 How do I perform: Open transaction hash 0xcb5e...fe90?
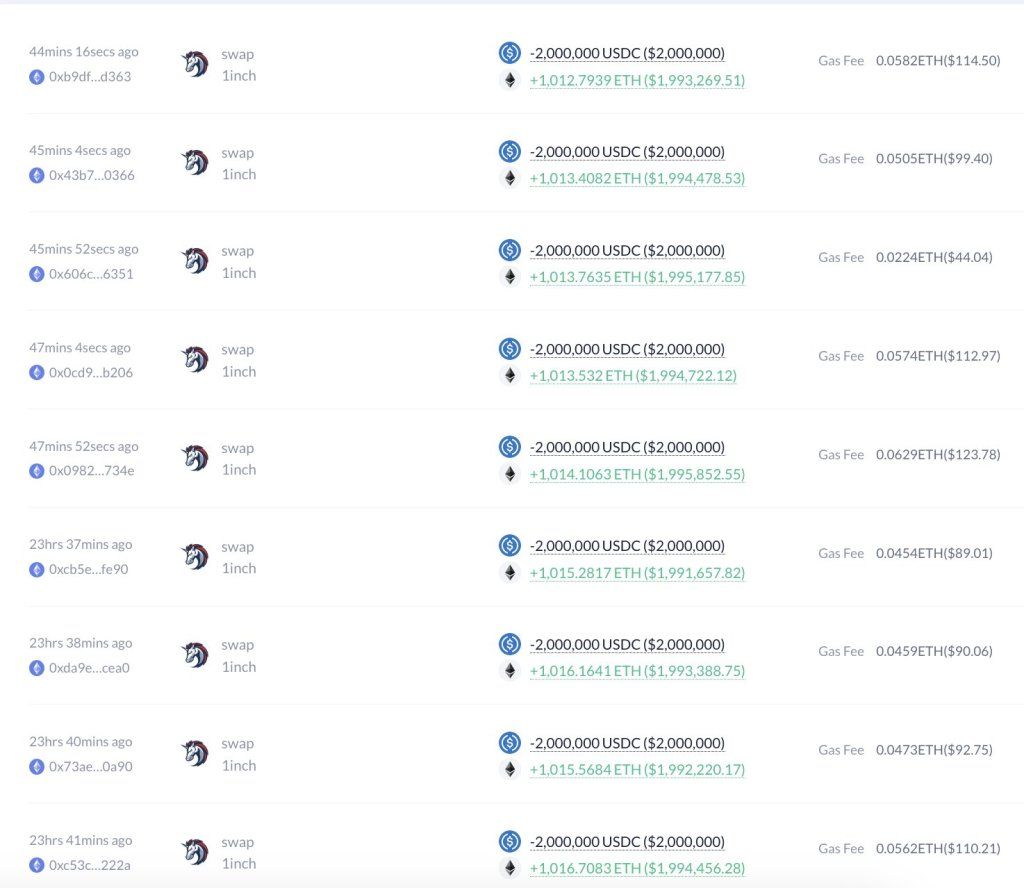pos(88,569)
